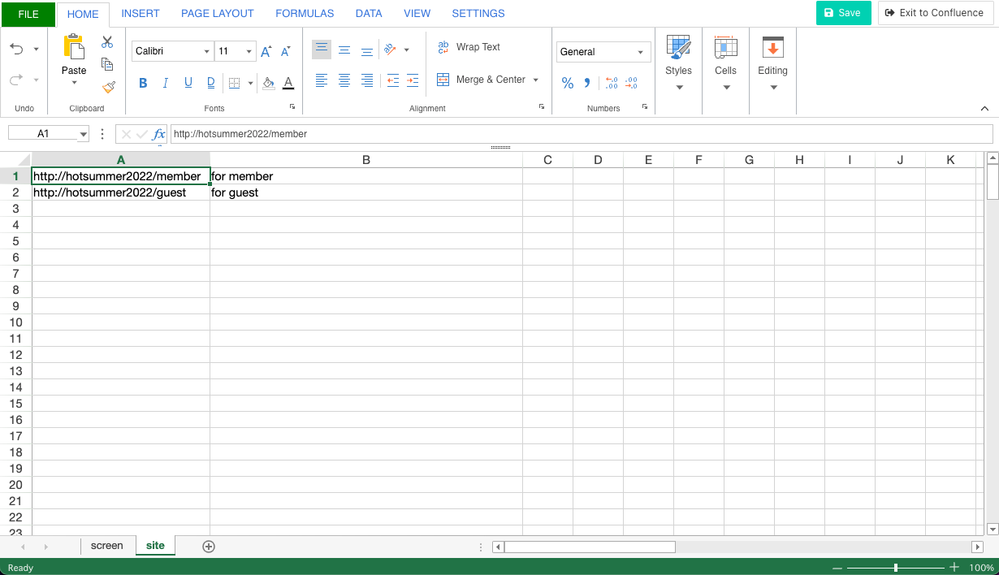Click the Redo arrow icon
This screenshot has height=575, width=999.
(x=17, y=80)
